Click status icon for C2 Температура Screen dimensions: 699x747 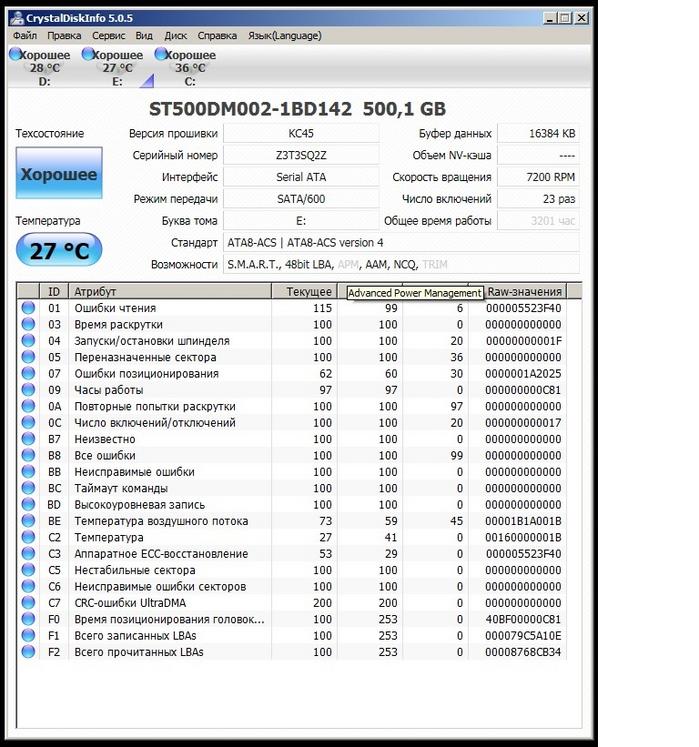click(x=28, y=537)
